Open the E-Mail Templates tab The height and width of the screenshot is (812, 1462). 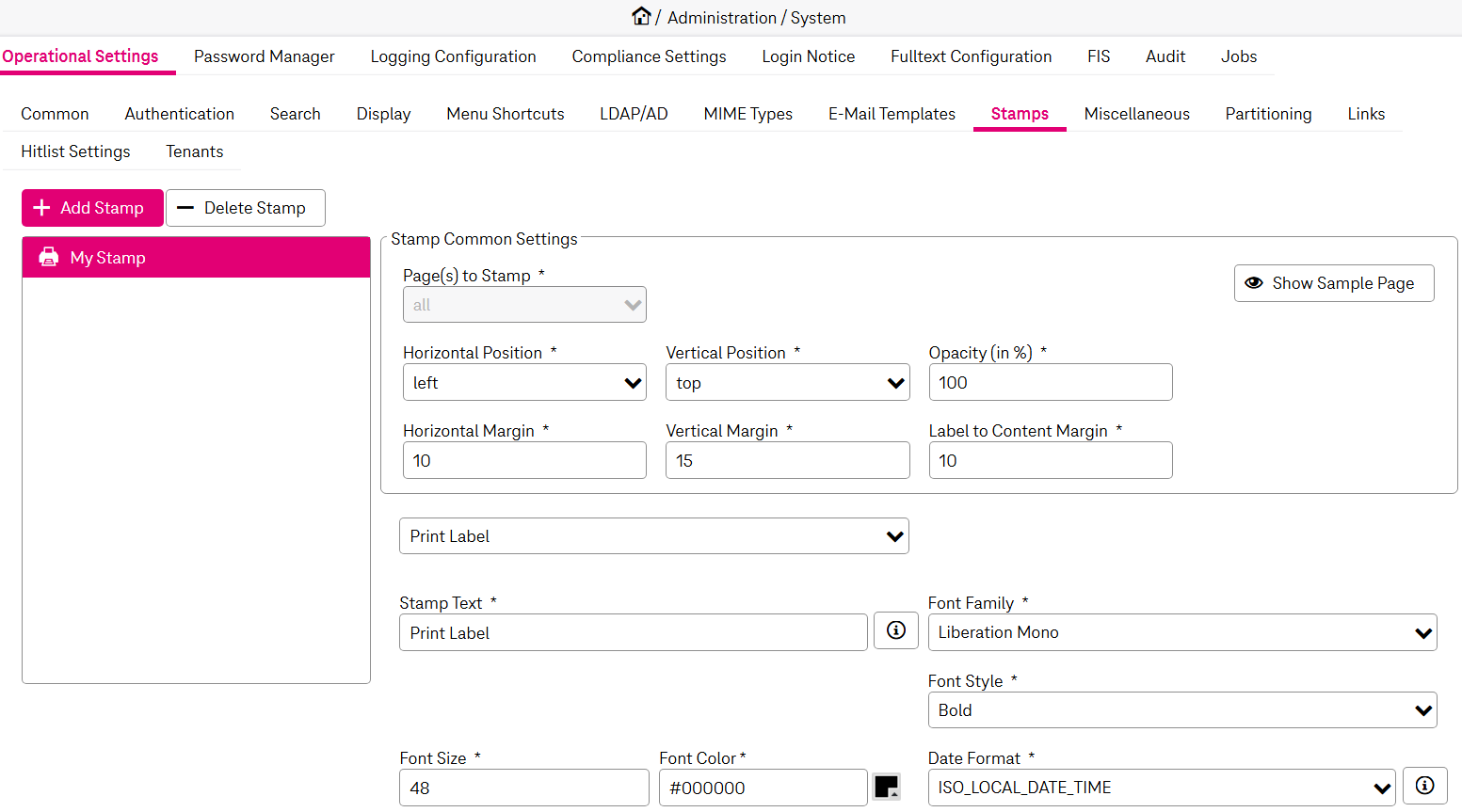pyautogui.click(x=892, y=114)
